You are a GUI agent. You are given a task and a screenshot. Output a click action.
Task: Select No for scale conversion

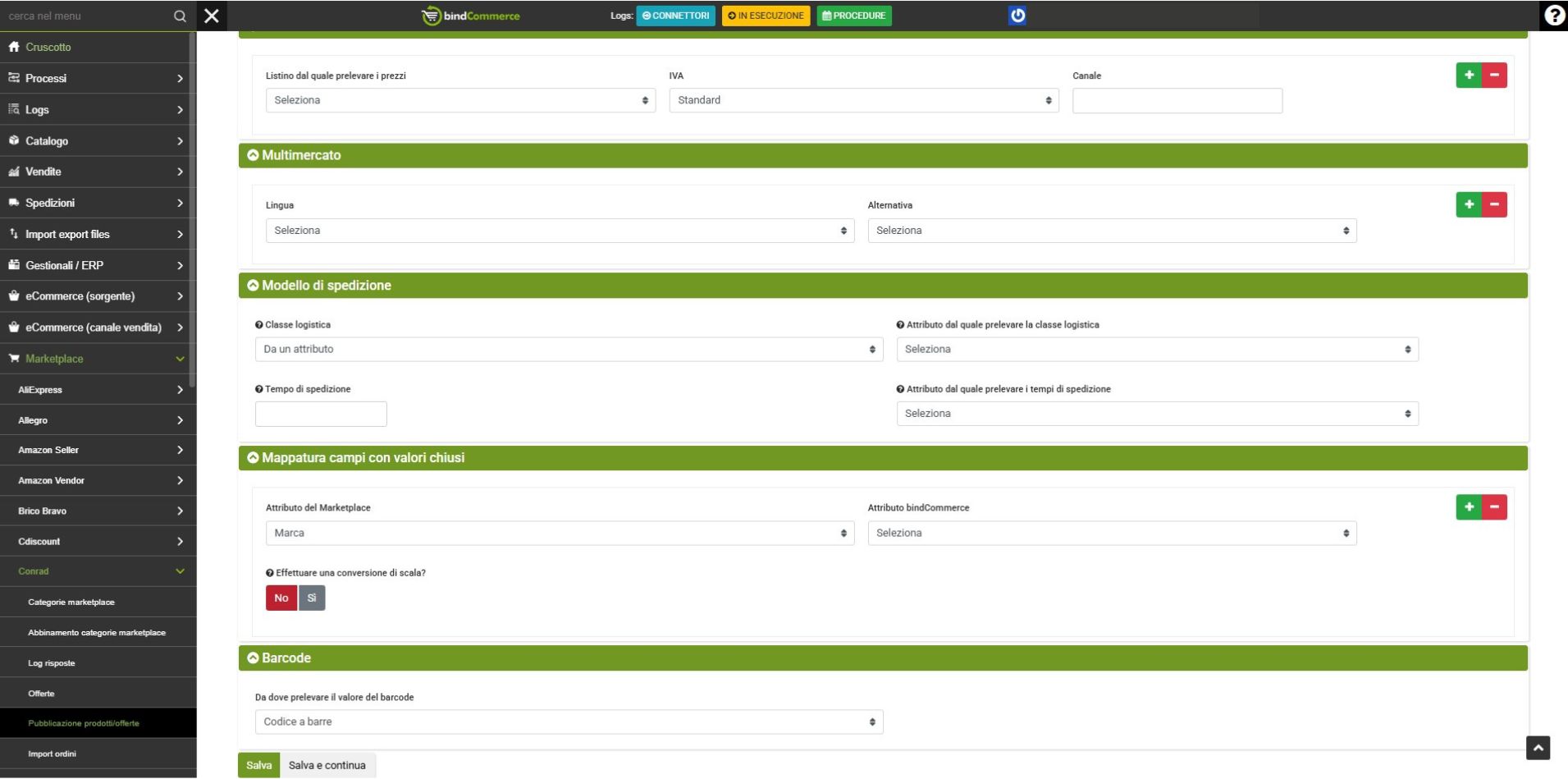point(281,598)
